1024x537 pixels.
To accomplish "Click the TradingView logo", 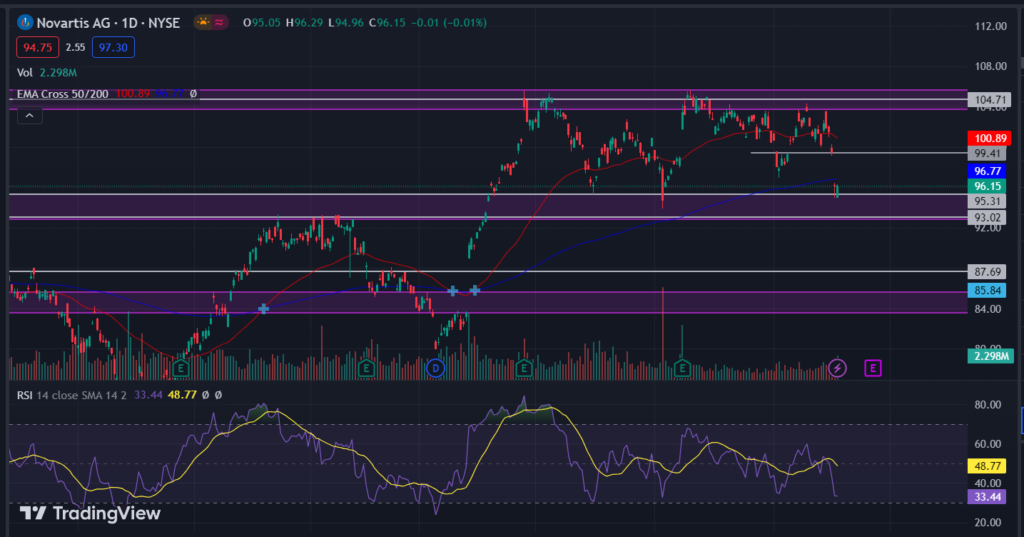I will point(90,513).
